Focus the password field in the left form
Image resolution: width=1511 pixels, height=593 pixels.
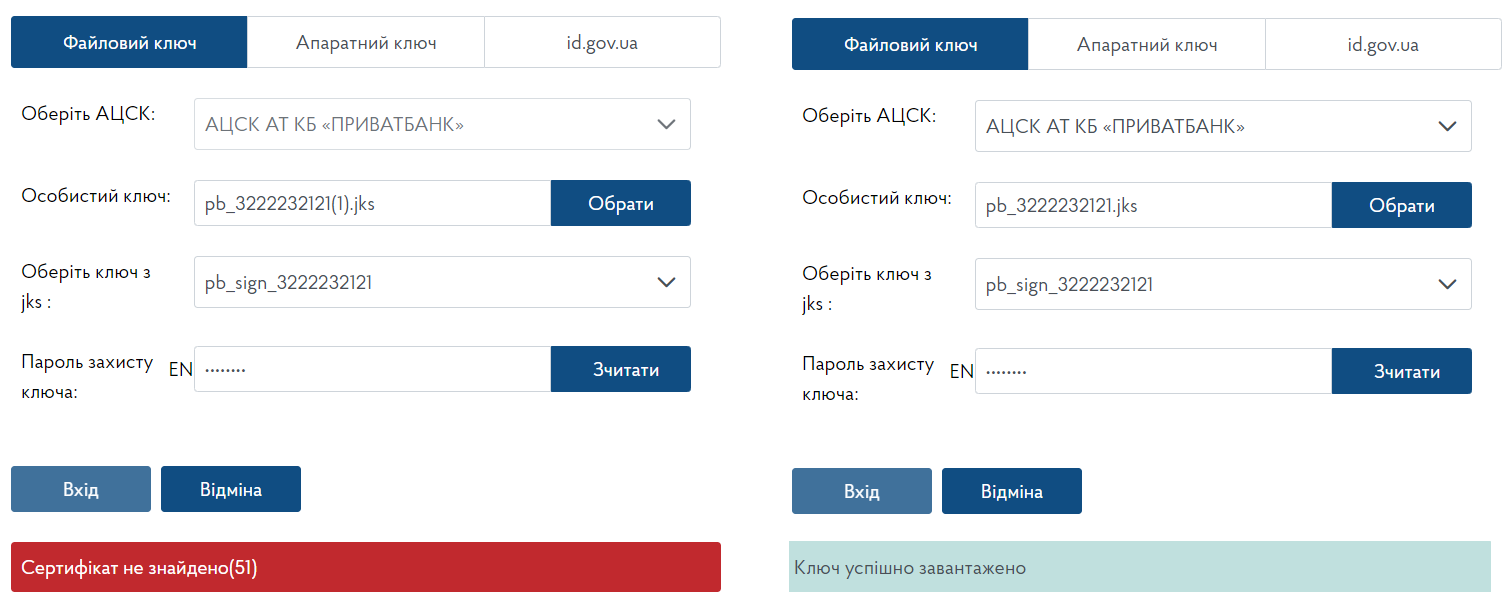click(372, 369)
